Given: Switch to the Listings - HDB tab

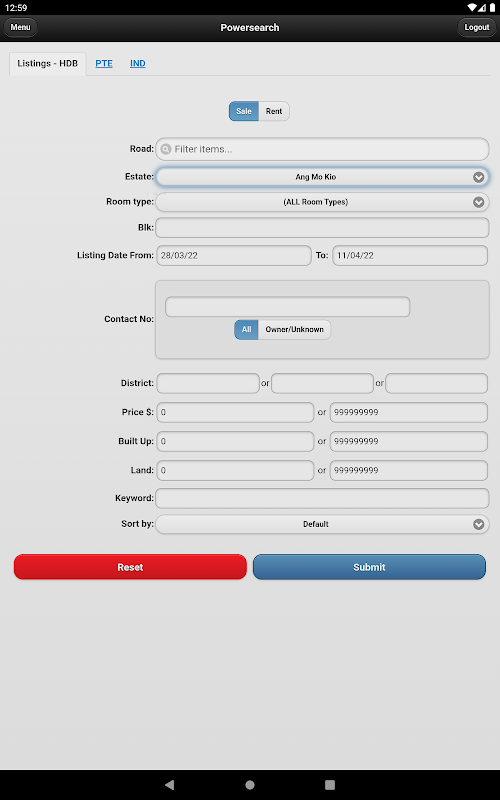Looking at the screenshot, I should pos(47,64).
